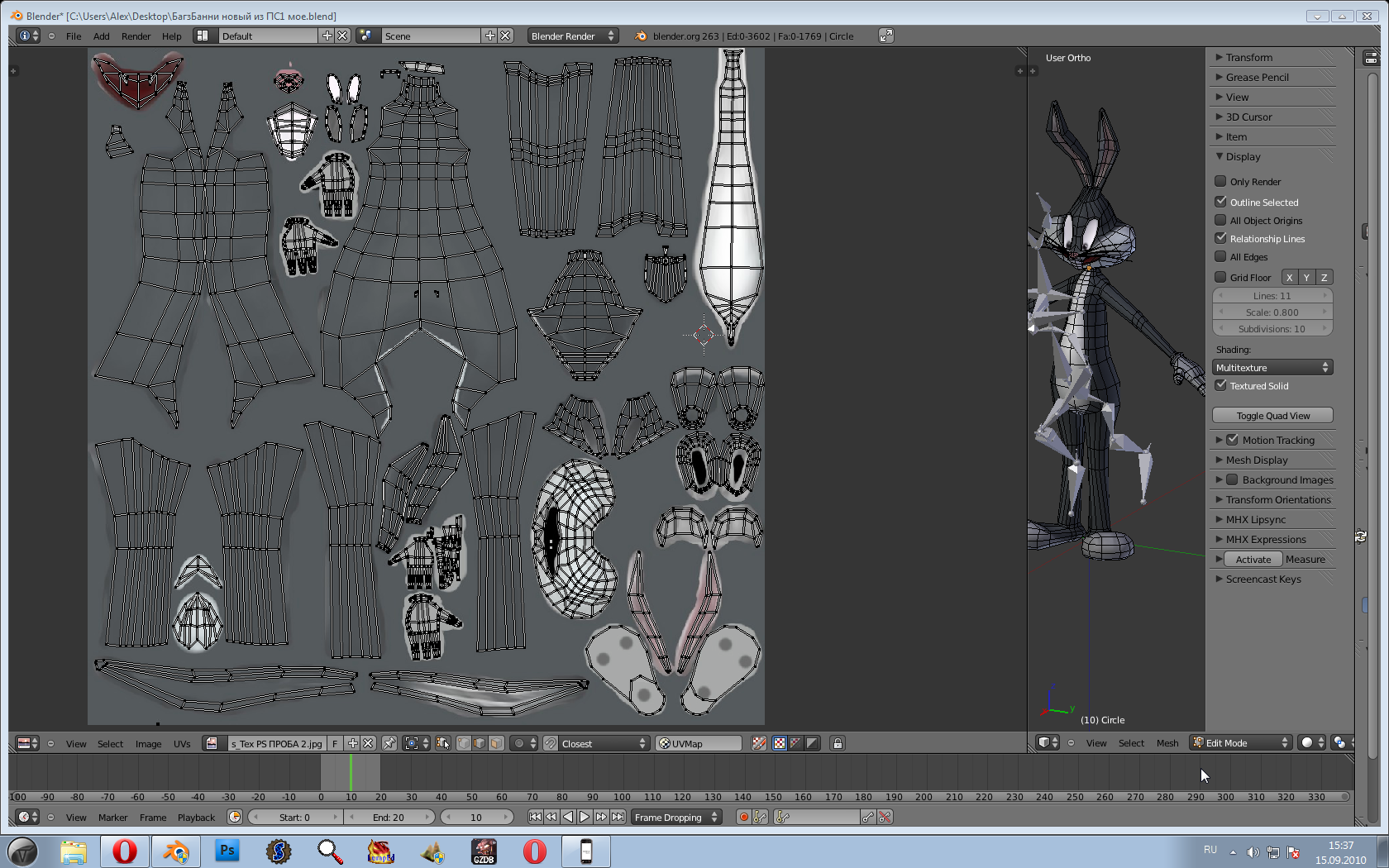
Task: Add a new screen layout
Action: tap(327, 36)
